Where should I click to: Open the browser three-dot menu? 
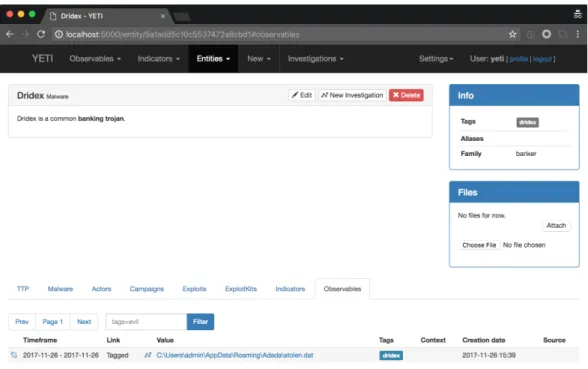(x=578, y=34)
